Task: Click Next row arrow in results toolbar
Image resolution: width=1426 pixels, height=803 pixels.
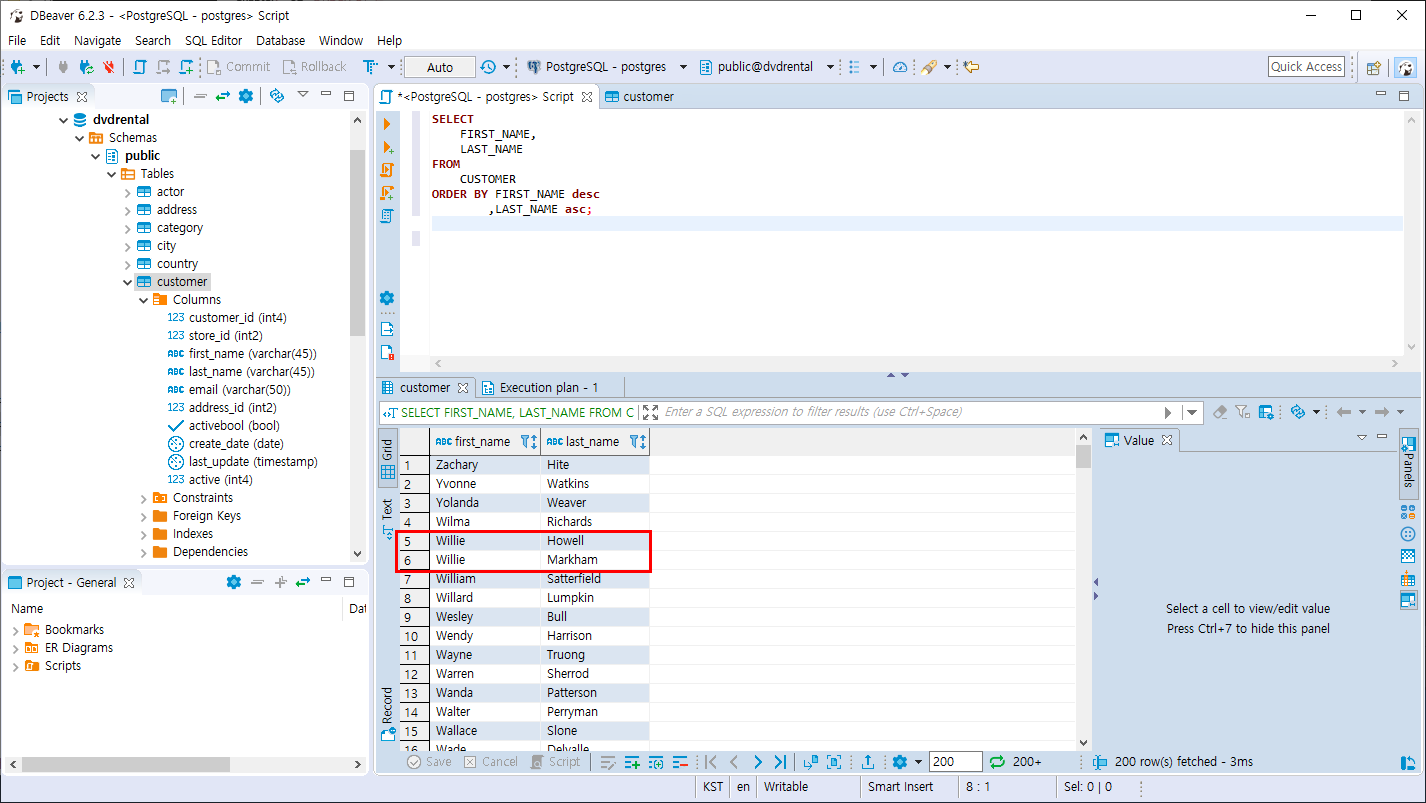Action: [757, 762]
